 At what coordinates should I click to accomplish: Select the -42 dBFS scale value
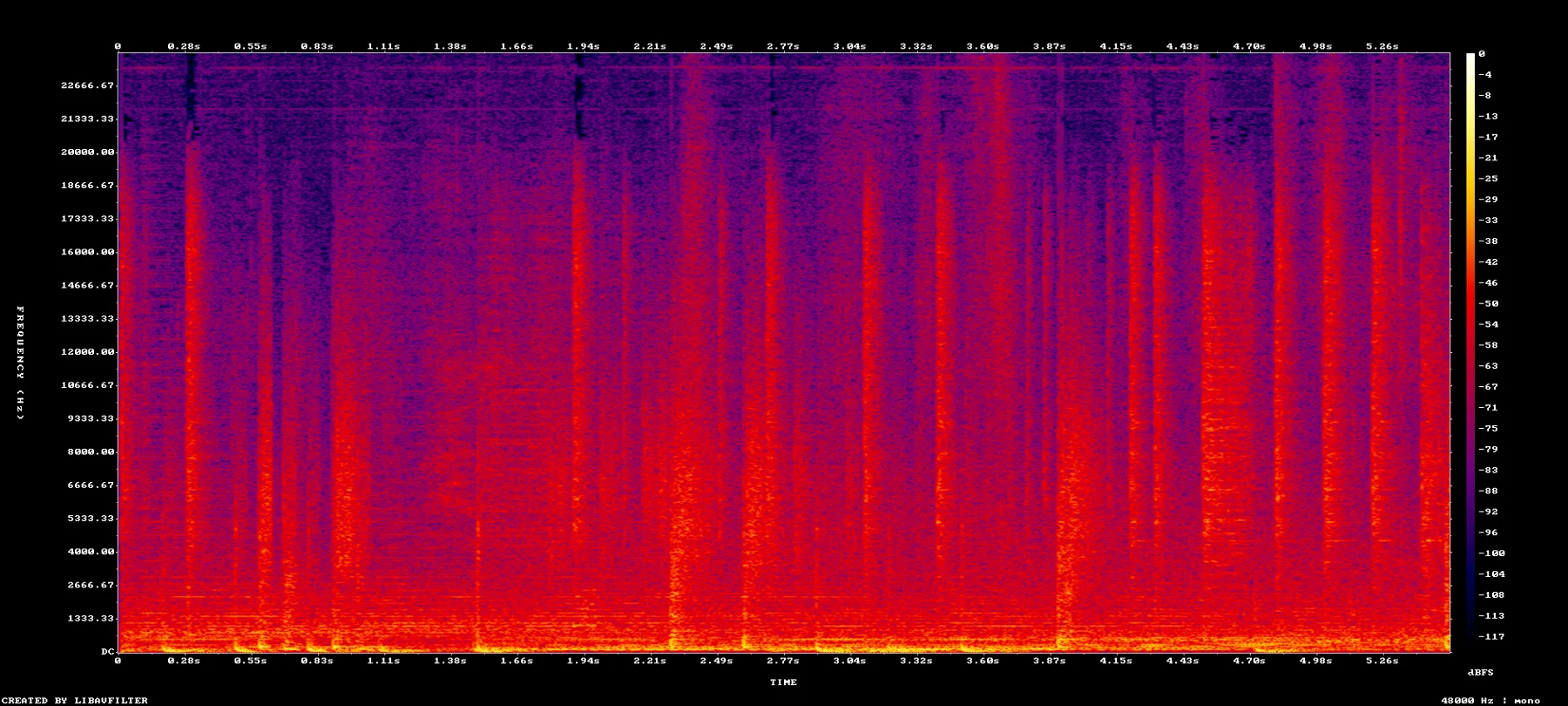point(1488,262)
